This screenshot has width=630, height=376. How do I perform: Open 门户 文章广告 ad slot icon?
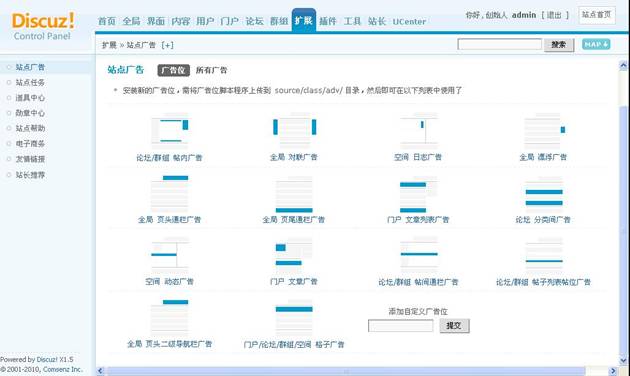294,254
